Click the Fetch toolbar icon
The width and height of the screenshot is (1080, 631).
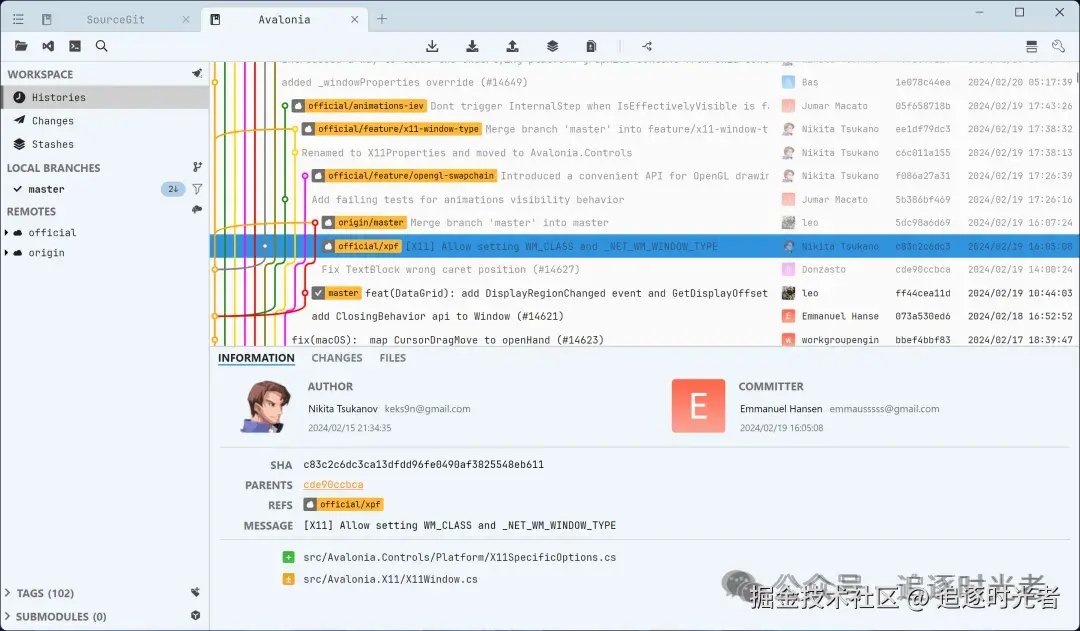pos(432,46)
